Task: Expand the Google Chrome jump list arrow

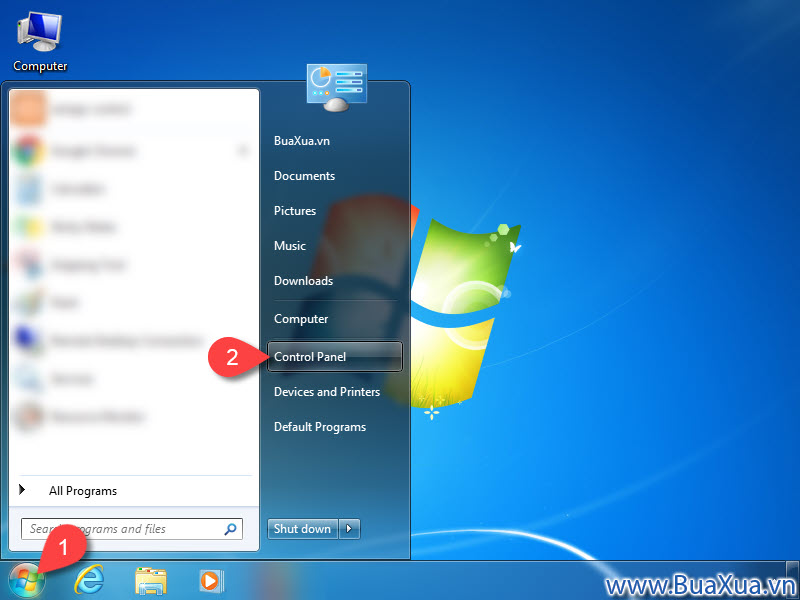Action: pos(243,151)
